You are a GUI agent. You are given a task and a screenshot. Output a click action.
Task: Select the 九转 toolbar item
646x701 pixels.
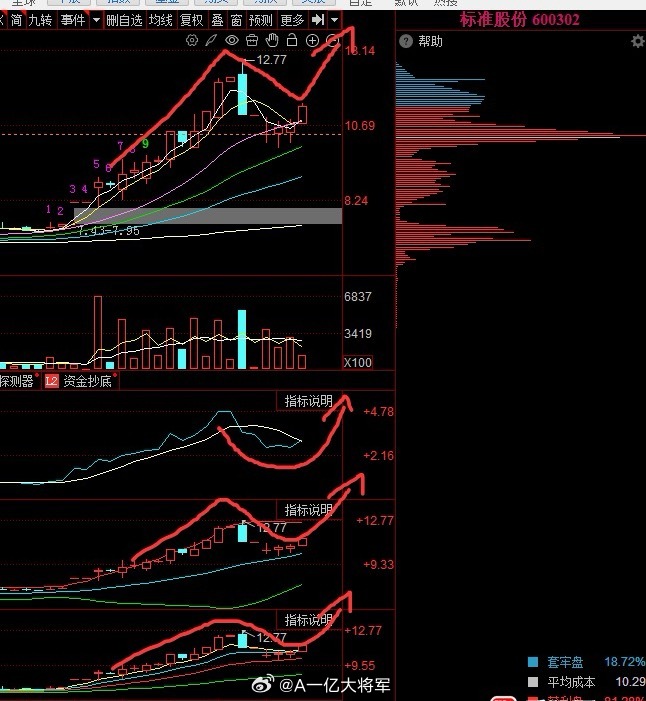pos(39,20)
